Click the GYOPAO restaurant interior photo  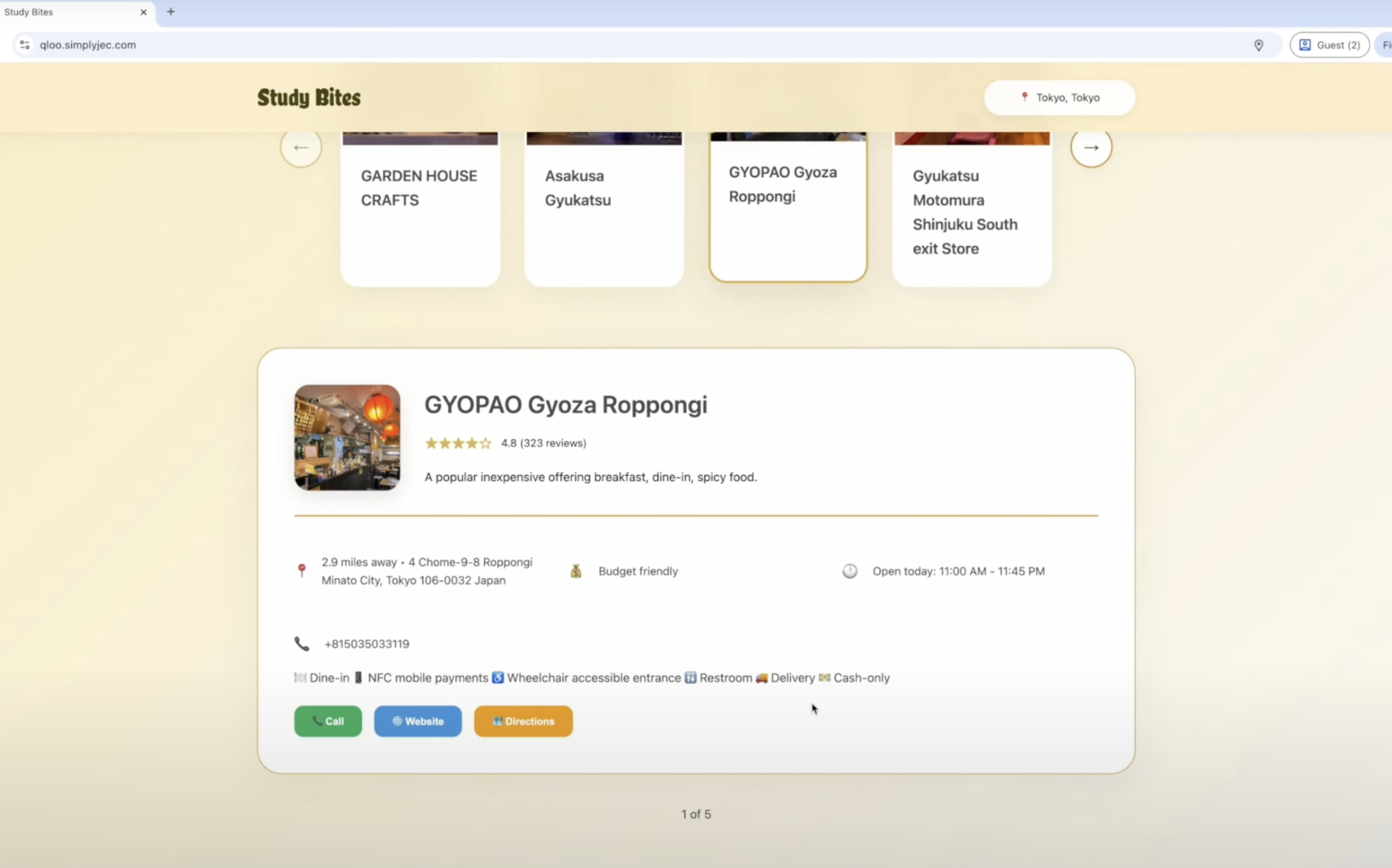point(347,438)
